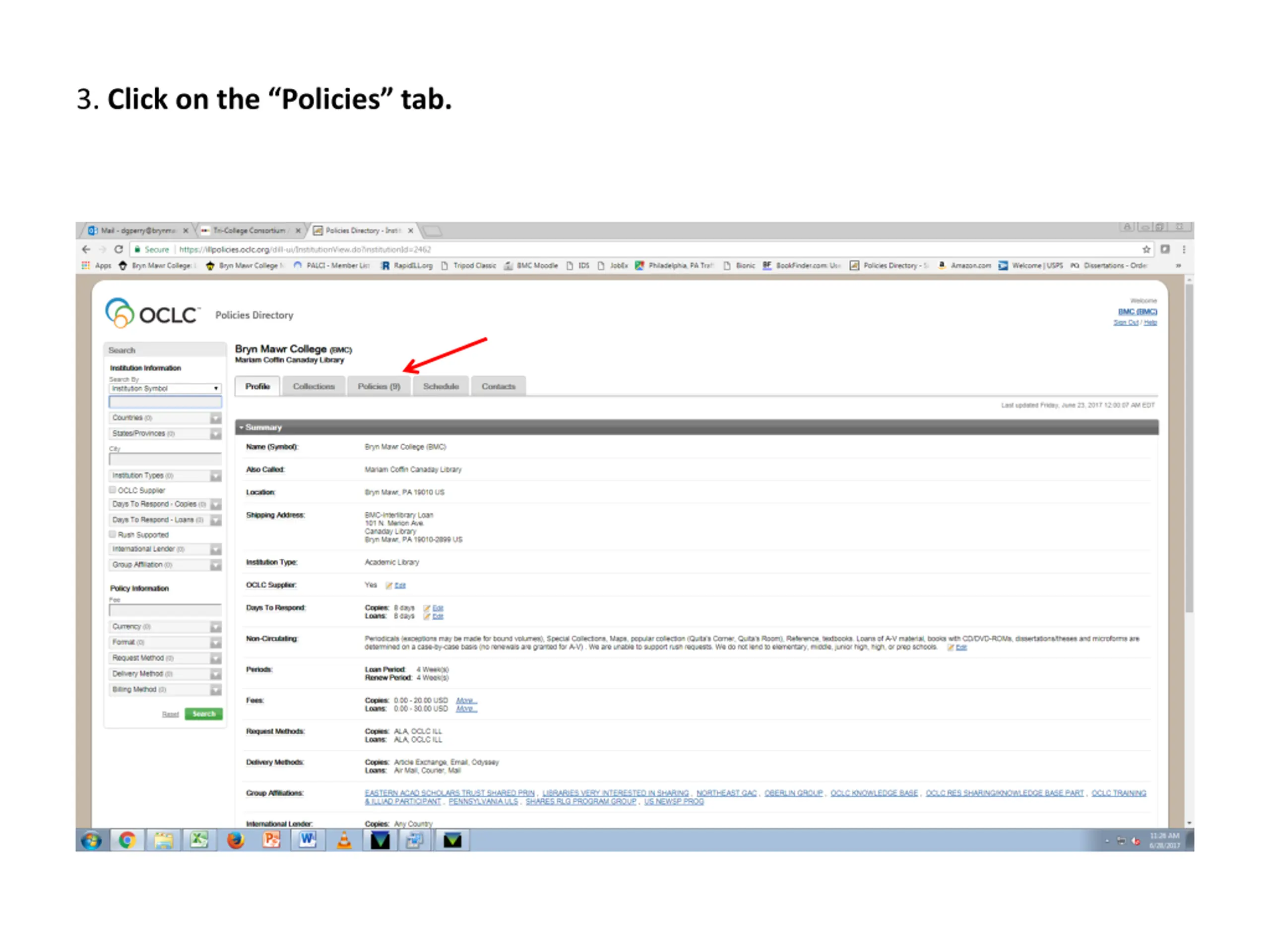Open the Chrome three-dot menu
Screen dimensions: 1270x952
click(x=1184, y=249)
